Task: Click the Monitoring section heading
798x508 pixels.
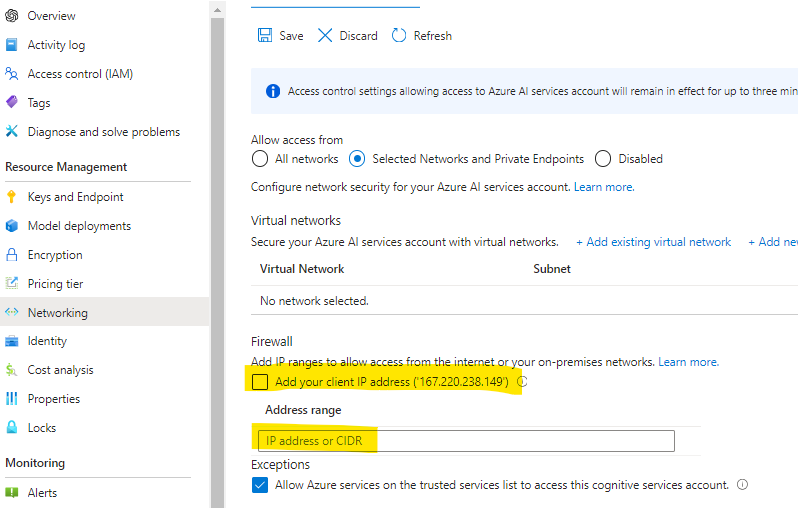Action: [35, 463]
